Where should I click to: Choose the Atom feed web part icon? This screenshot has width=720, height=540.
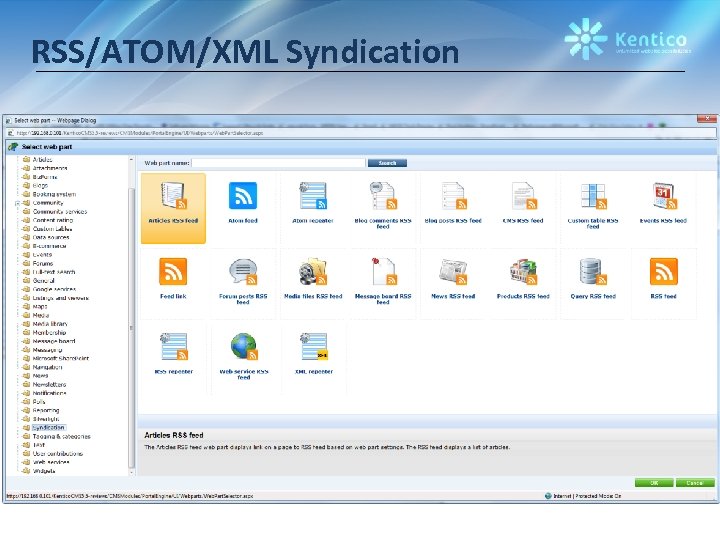[243, 196]
